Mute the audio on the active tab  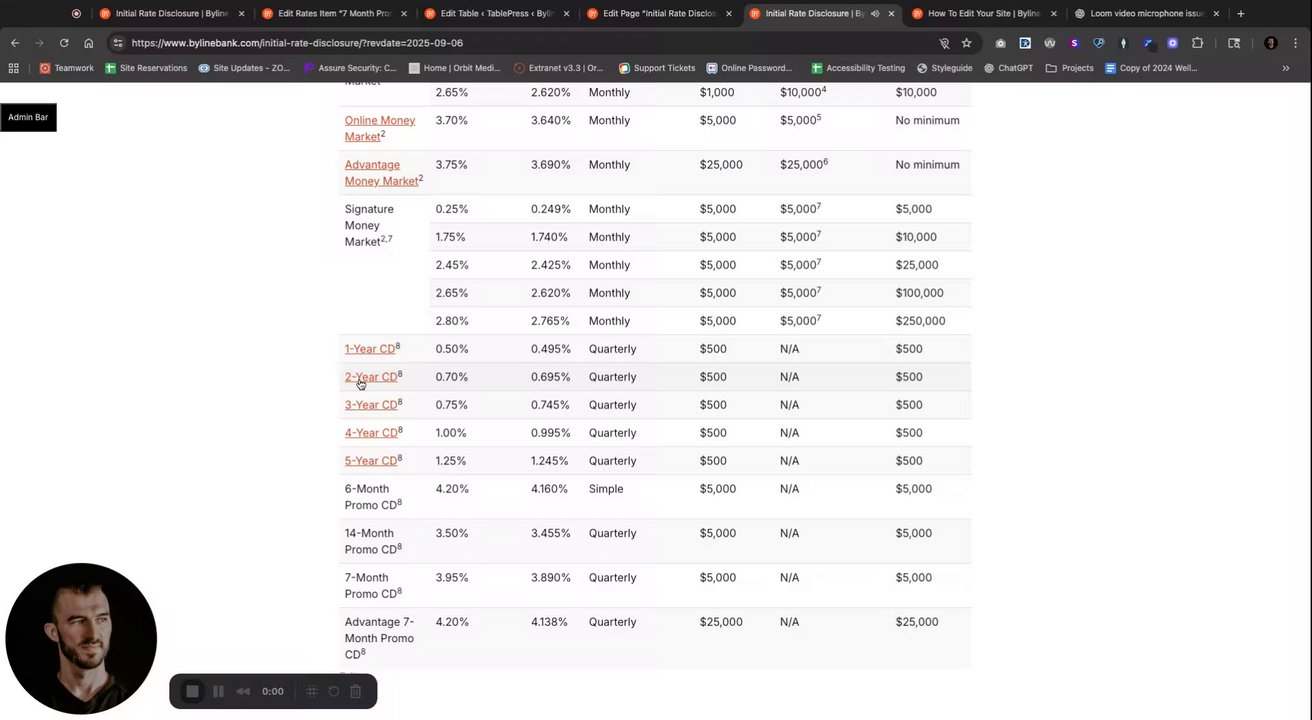pyautogui.click(x=874, y=14)
